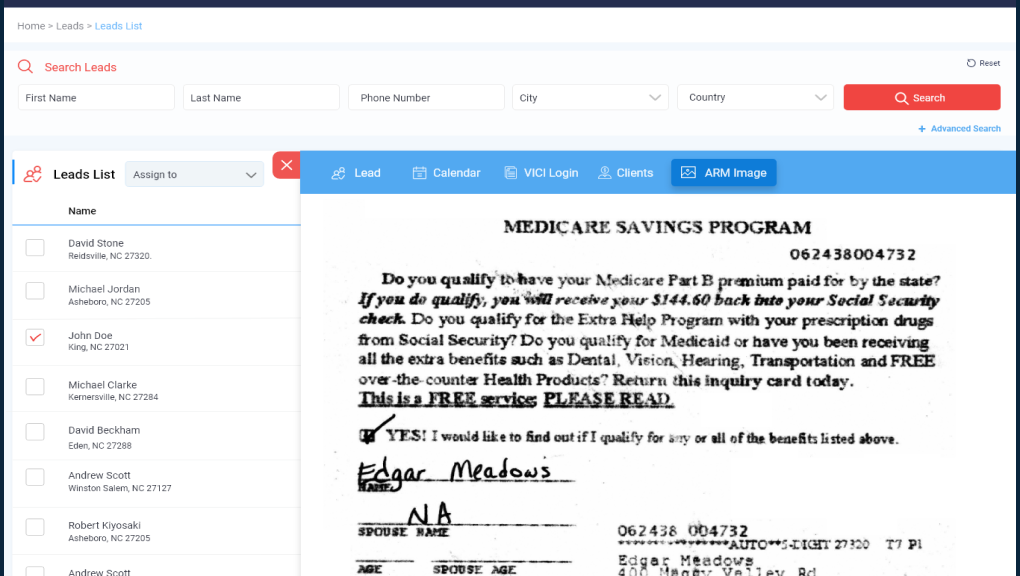This screenshot has height=576, width=1020.
Task: Navigate to Leads breadcrumb
Action: tap(70, 26)
